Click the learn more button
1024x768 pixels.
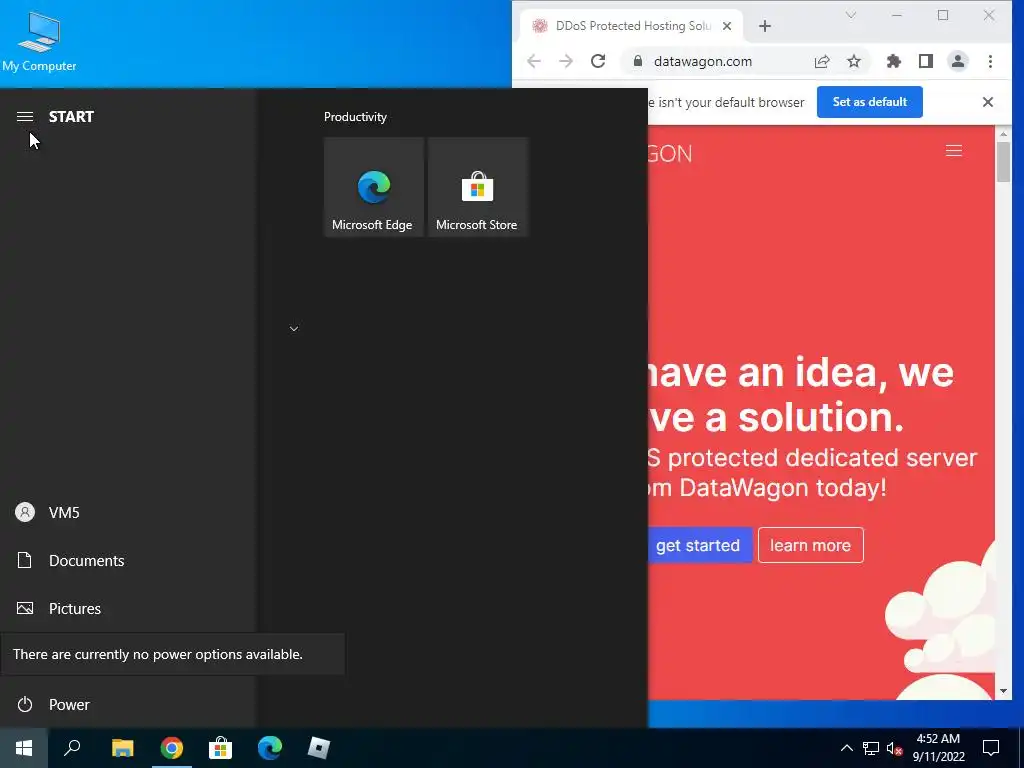point(810,545)
